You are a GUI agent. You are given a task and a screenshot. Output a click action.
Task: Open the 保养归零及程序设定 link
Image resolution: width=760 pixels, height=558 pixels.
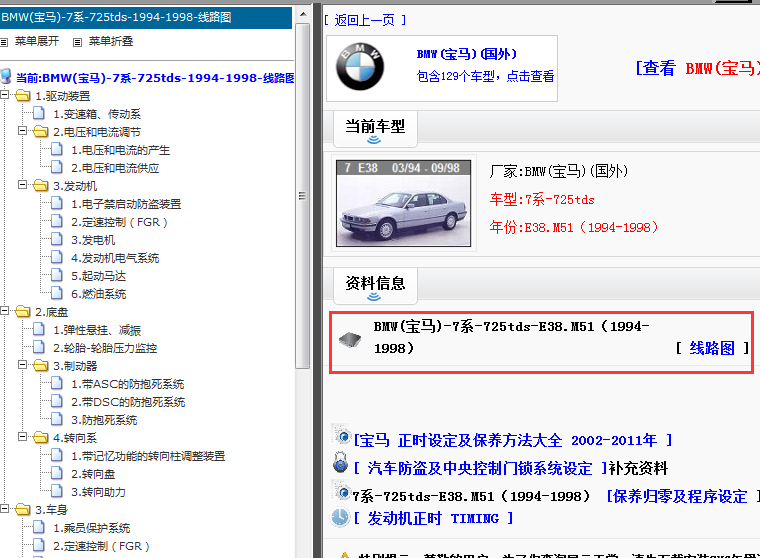(x=680, y=496)
